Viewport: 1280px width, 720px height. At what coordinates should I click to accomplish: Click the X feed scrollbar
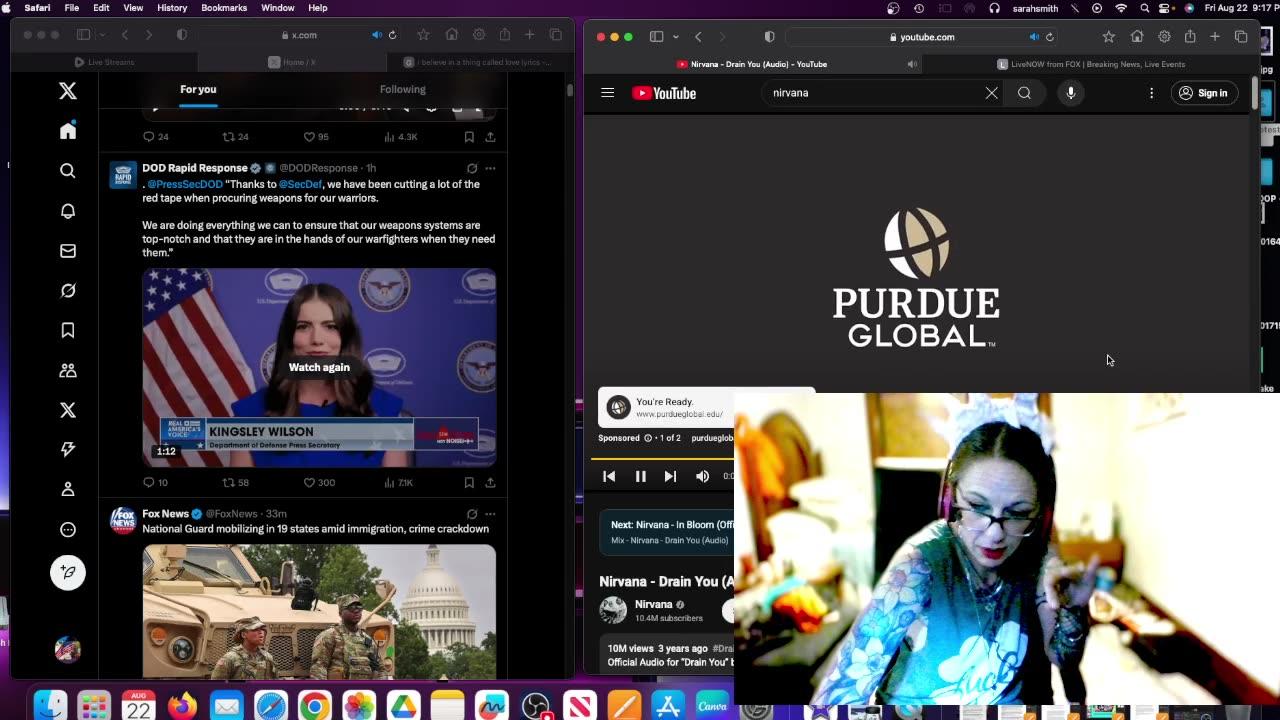[x=569, y=90]
